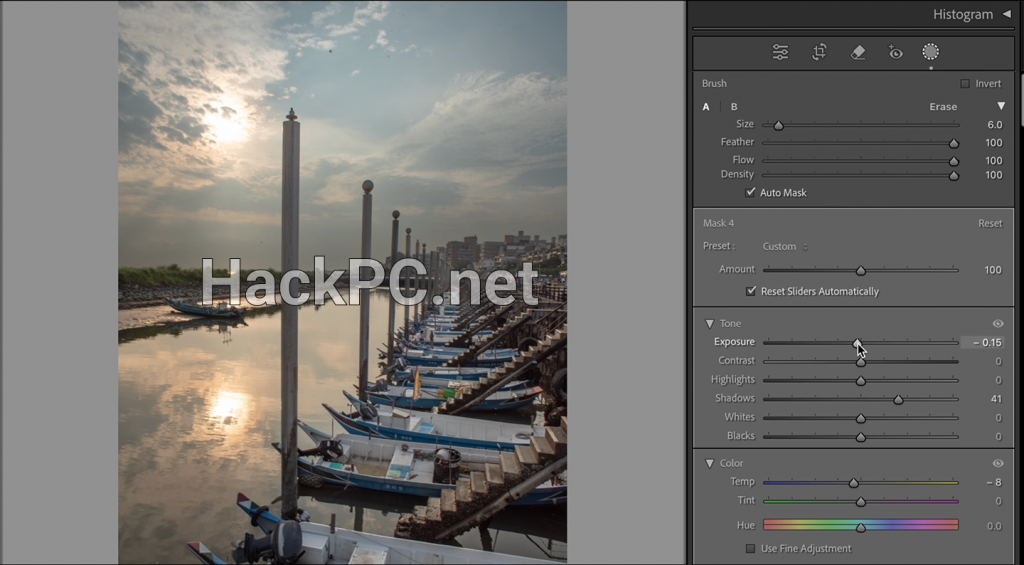Viewport: 1024px width, 565px height.
Task: Enable the Invert checkbox
Action: [x=965, y=84]
